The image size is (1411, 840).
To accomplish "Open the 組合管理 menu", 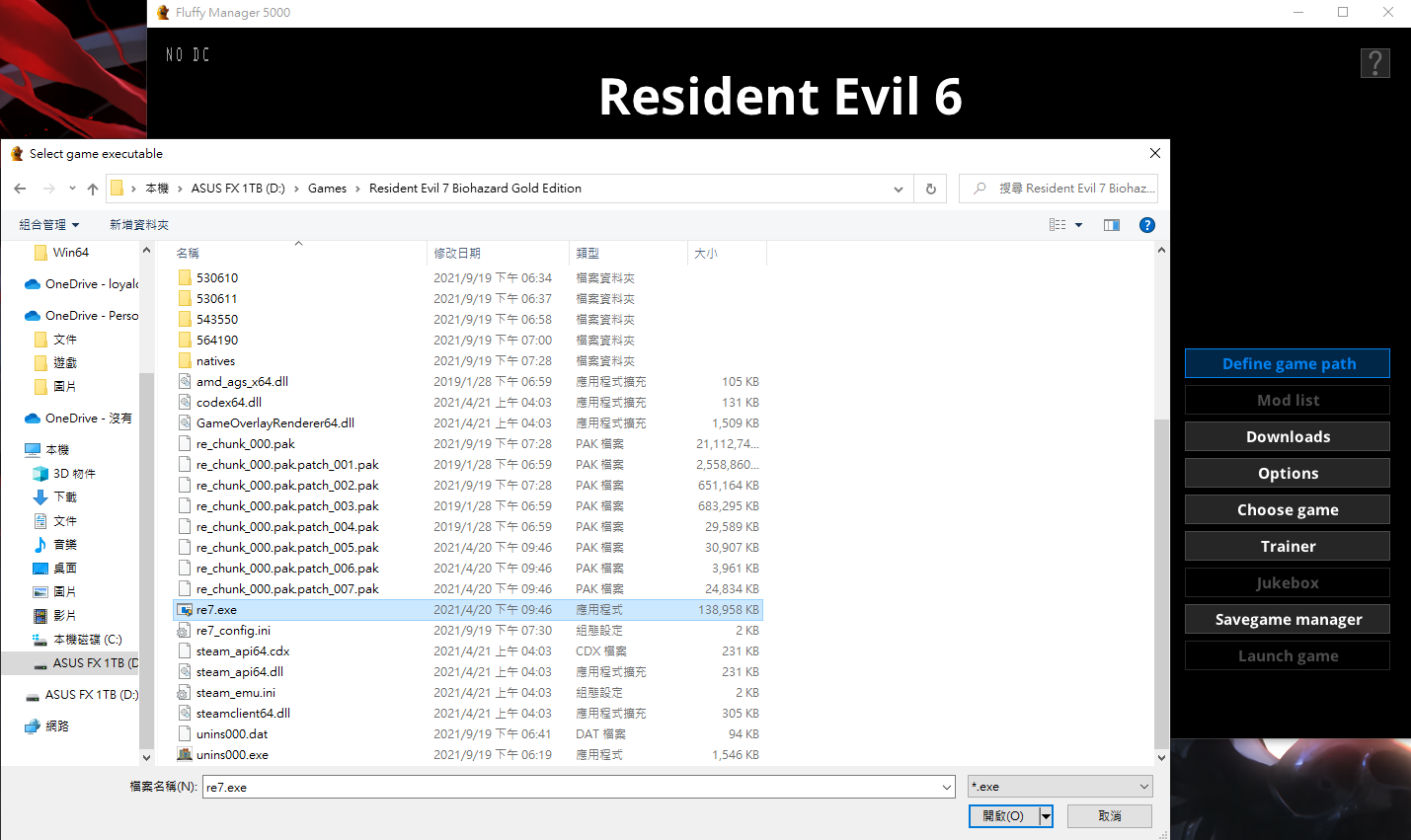I will (48, 225).
